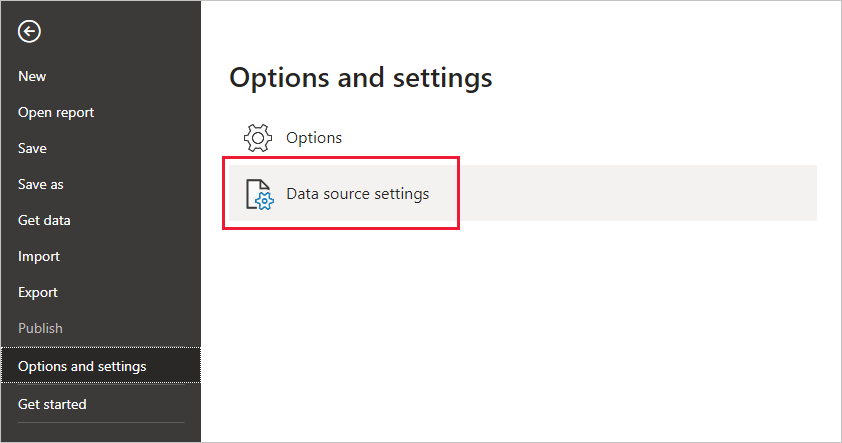Click the Options gear icon

258,138
